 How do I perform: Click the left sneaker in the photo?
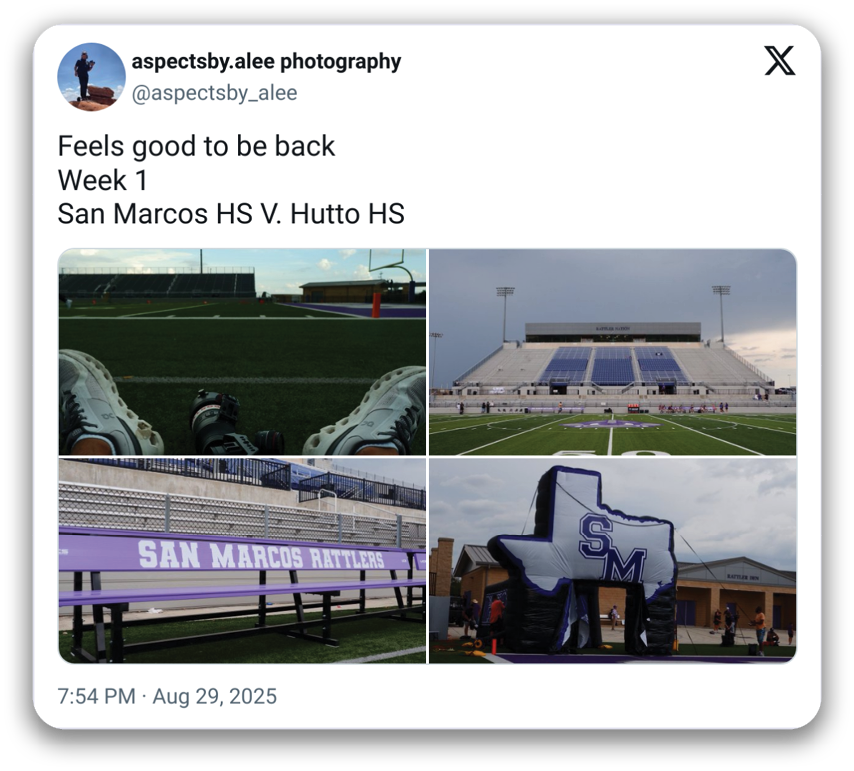[x=104, y=405]
